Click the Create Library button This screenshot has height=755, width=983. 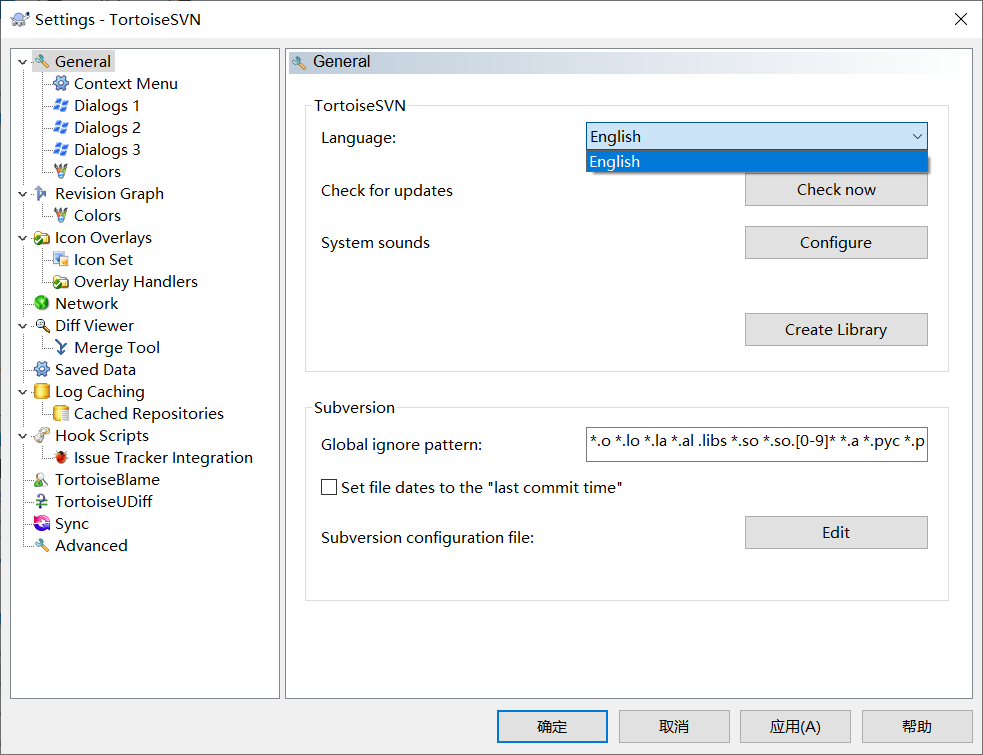[x=836, y=329]
